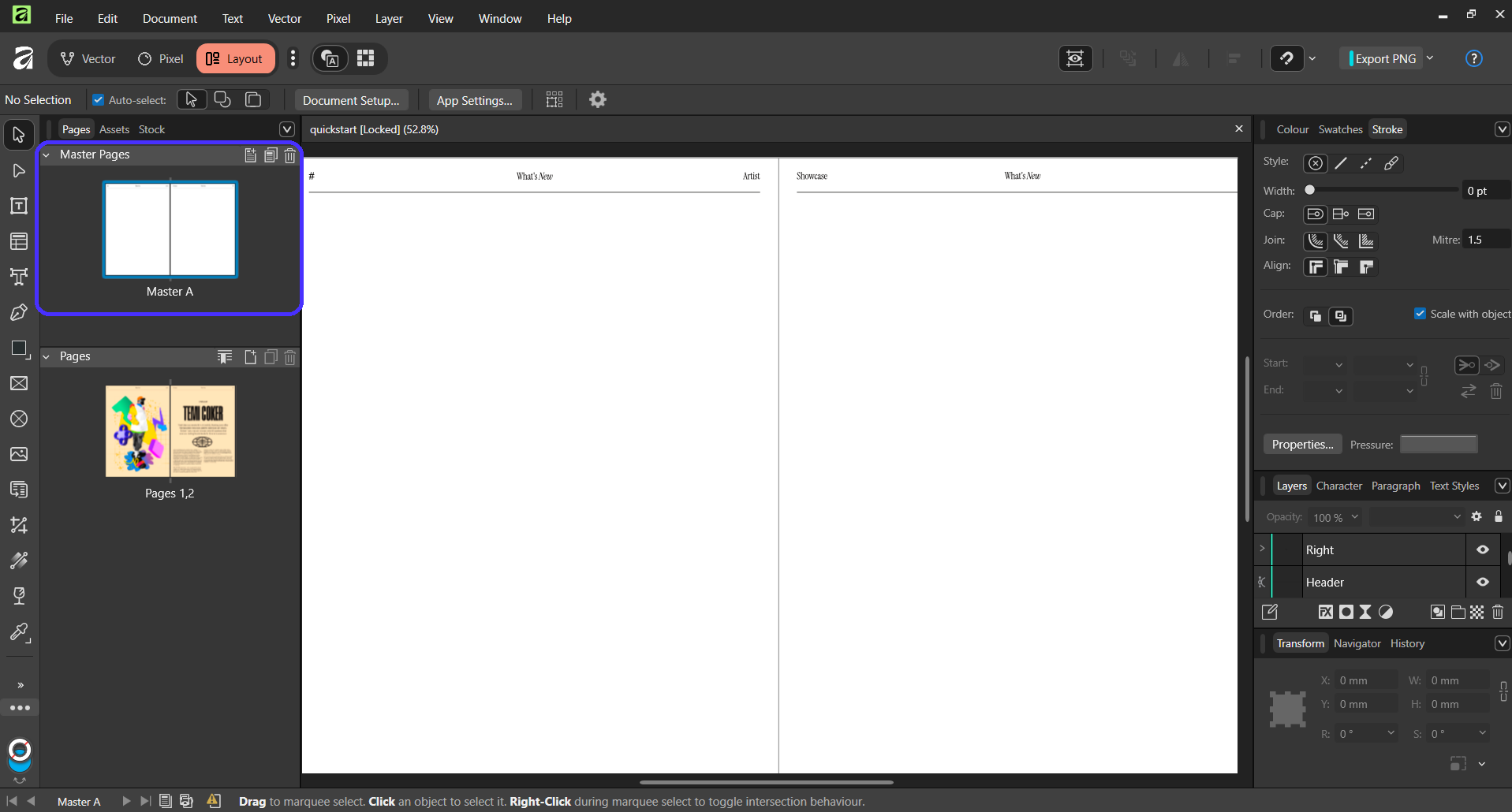Choose the Frame Text tool
Screen dimensions: 1512x812
pos(19,206)
